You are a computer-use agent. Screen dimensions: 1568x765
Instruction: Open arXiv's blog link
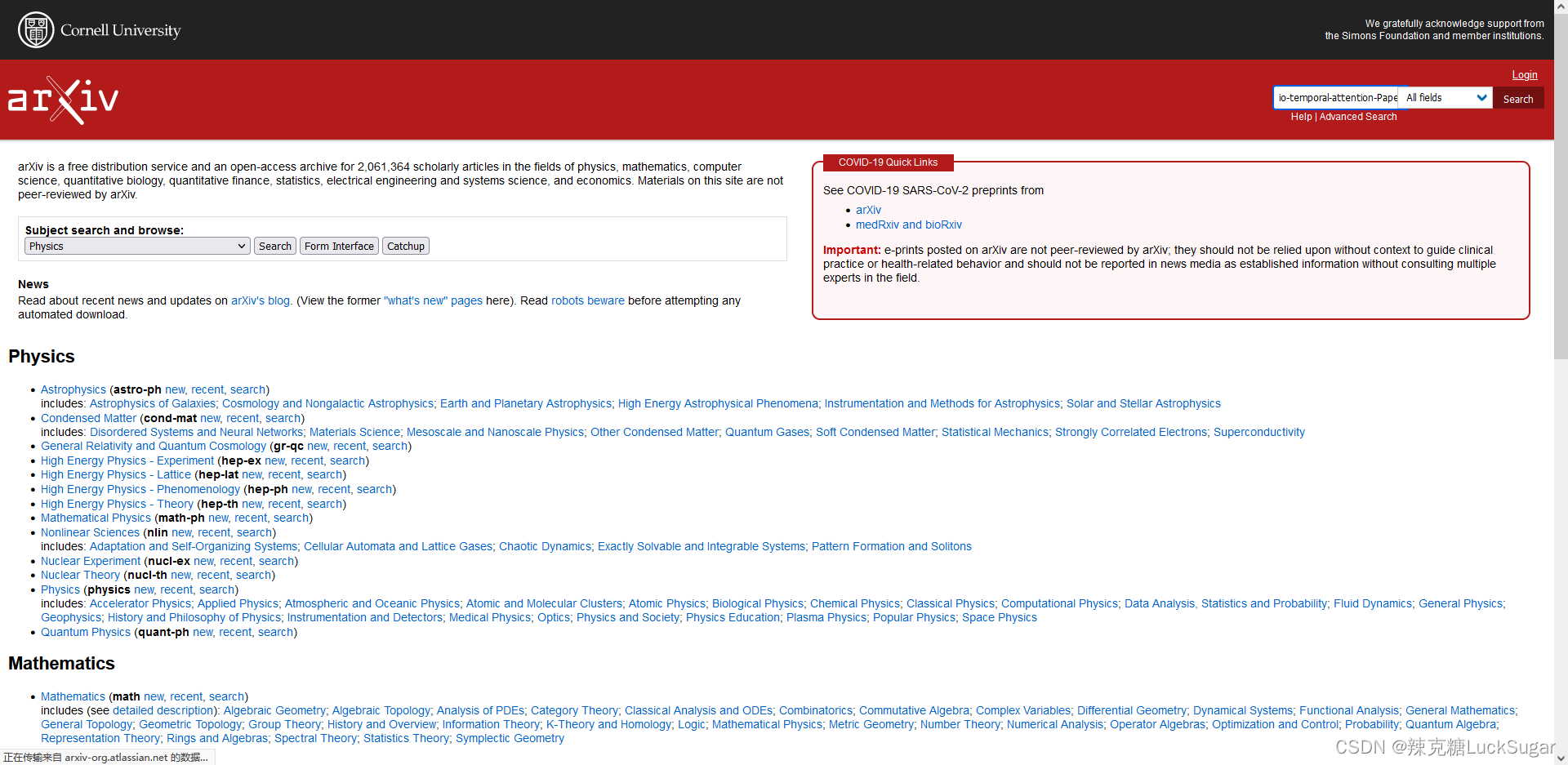(260, 300)
